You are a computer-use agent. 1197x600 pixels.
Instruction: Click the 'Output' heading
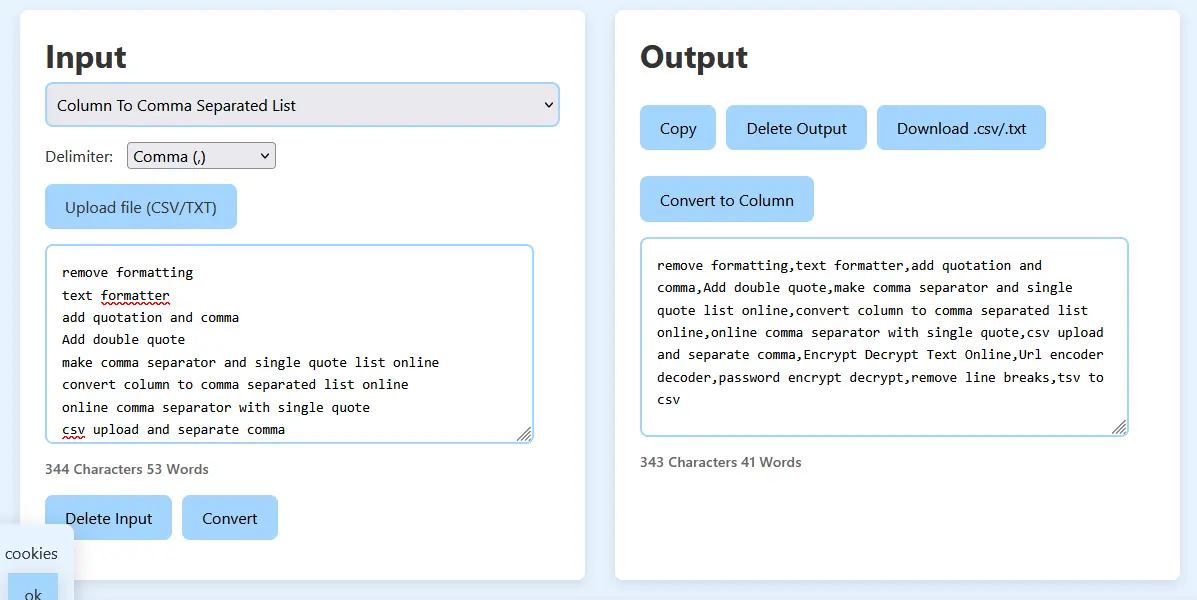(x=694, y=57)
